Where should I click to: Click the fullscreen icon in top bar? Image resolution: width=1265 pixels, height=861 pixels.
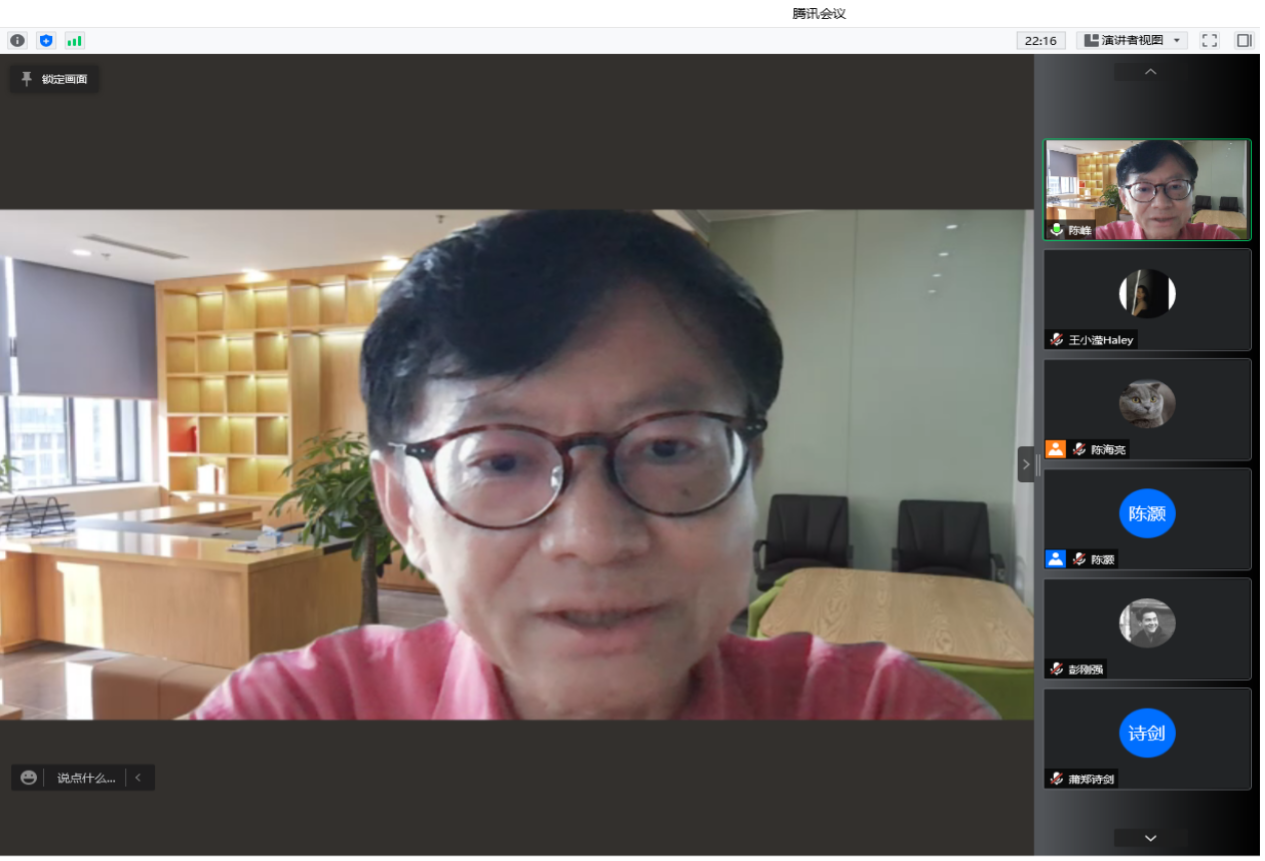click(x=1210, y=41)
